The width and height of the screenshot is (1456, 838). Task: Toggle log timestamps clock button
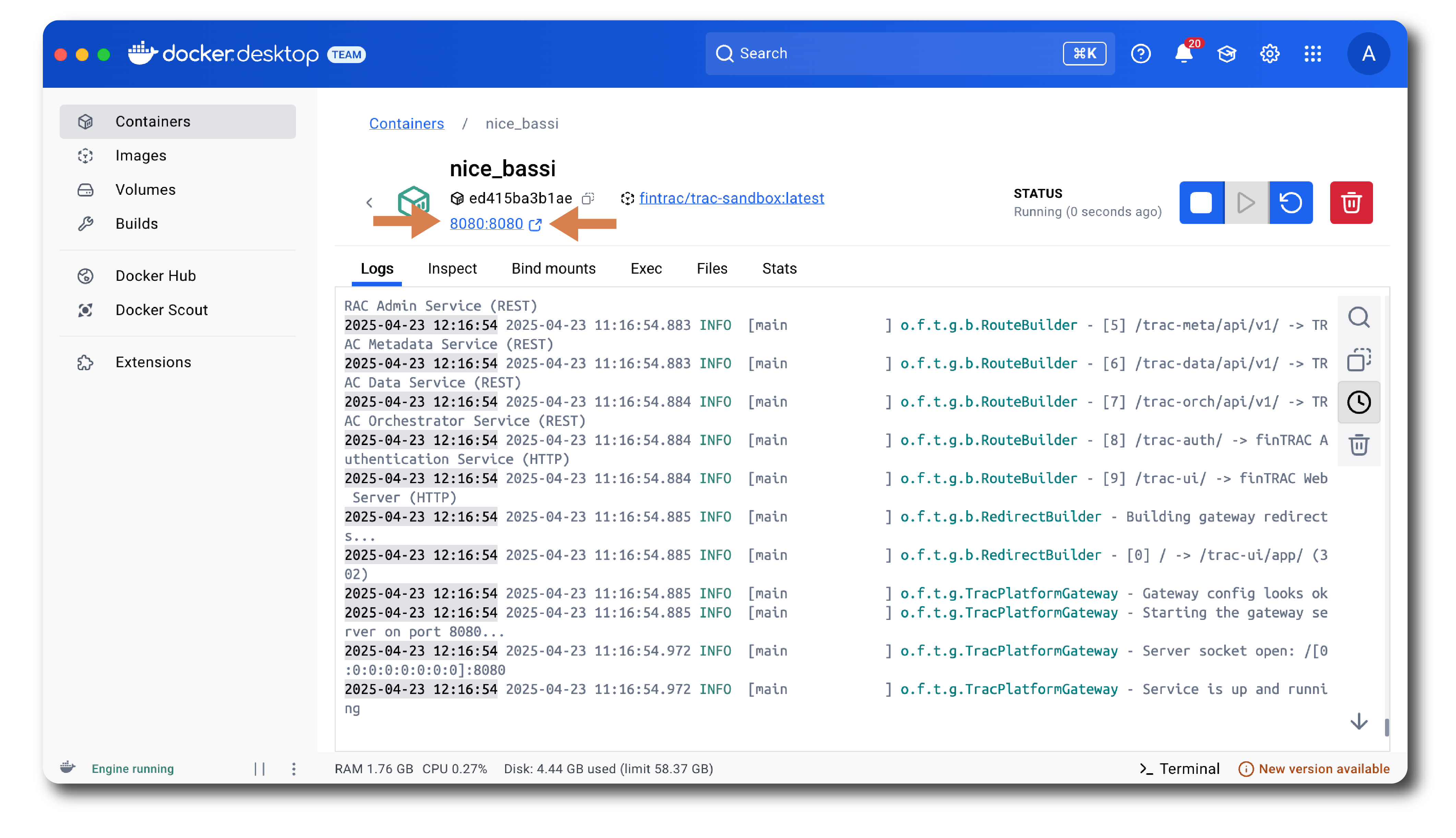(x=1358, y=402)
